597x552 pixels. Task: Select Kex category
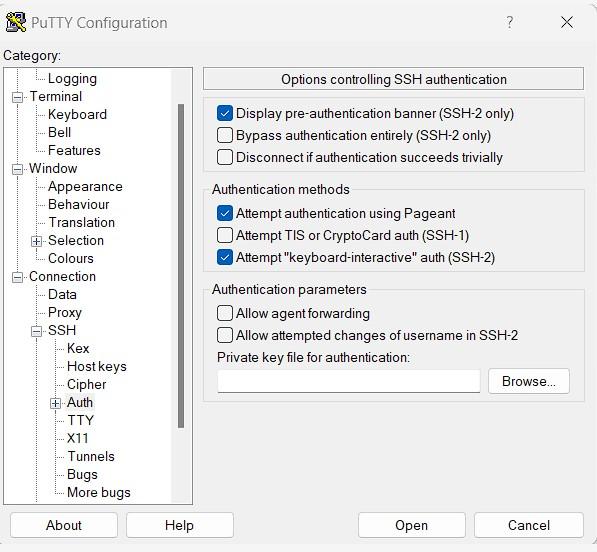coord(78,349)
